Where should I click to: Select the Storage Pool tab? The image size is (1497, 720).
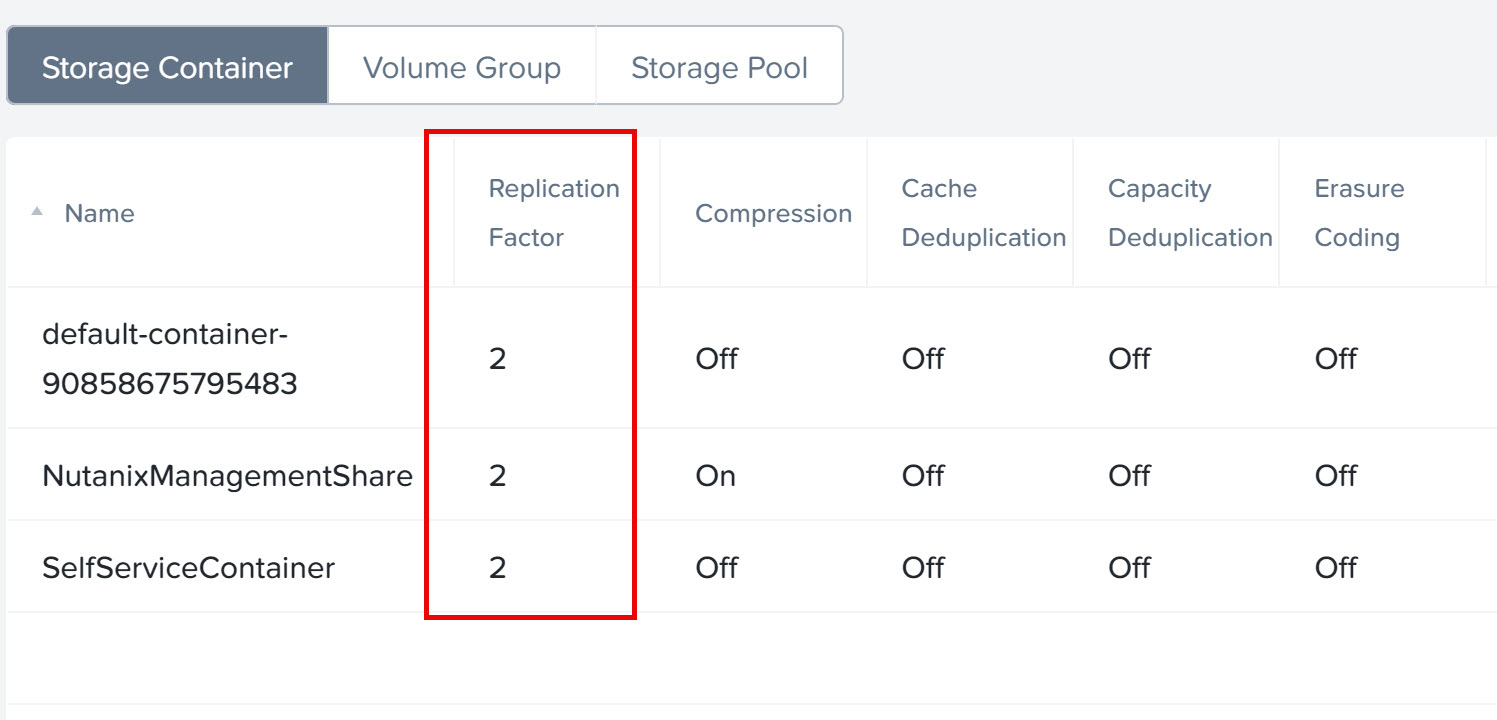[719, 67]
